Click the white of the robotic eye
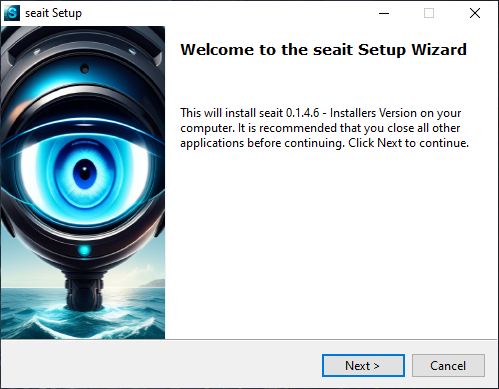The height and width of the screenshot is (389, 499). pyautogui.click(x=33, y=173)
